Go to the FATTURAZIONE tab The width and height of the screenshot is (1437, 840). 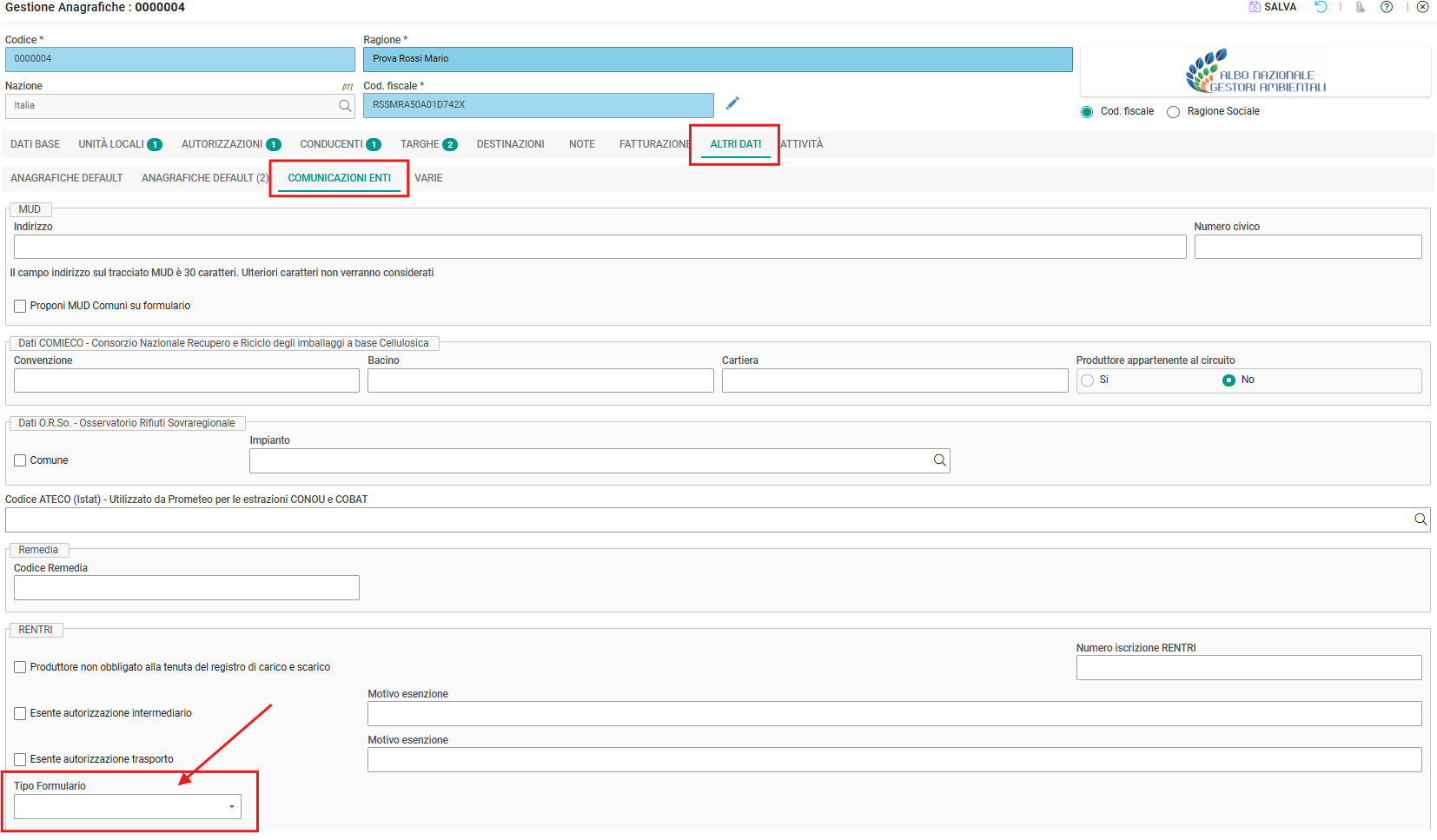654,144
